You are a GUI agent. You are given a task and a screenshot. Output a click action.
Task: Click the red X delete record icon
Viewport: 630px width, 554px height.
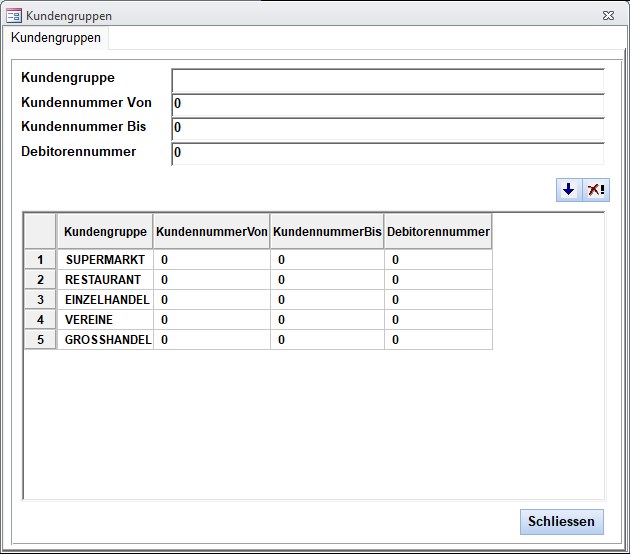pos(596,190)
